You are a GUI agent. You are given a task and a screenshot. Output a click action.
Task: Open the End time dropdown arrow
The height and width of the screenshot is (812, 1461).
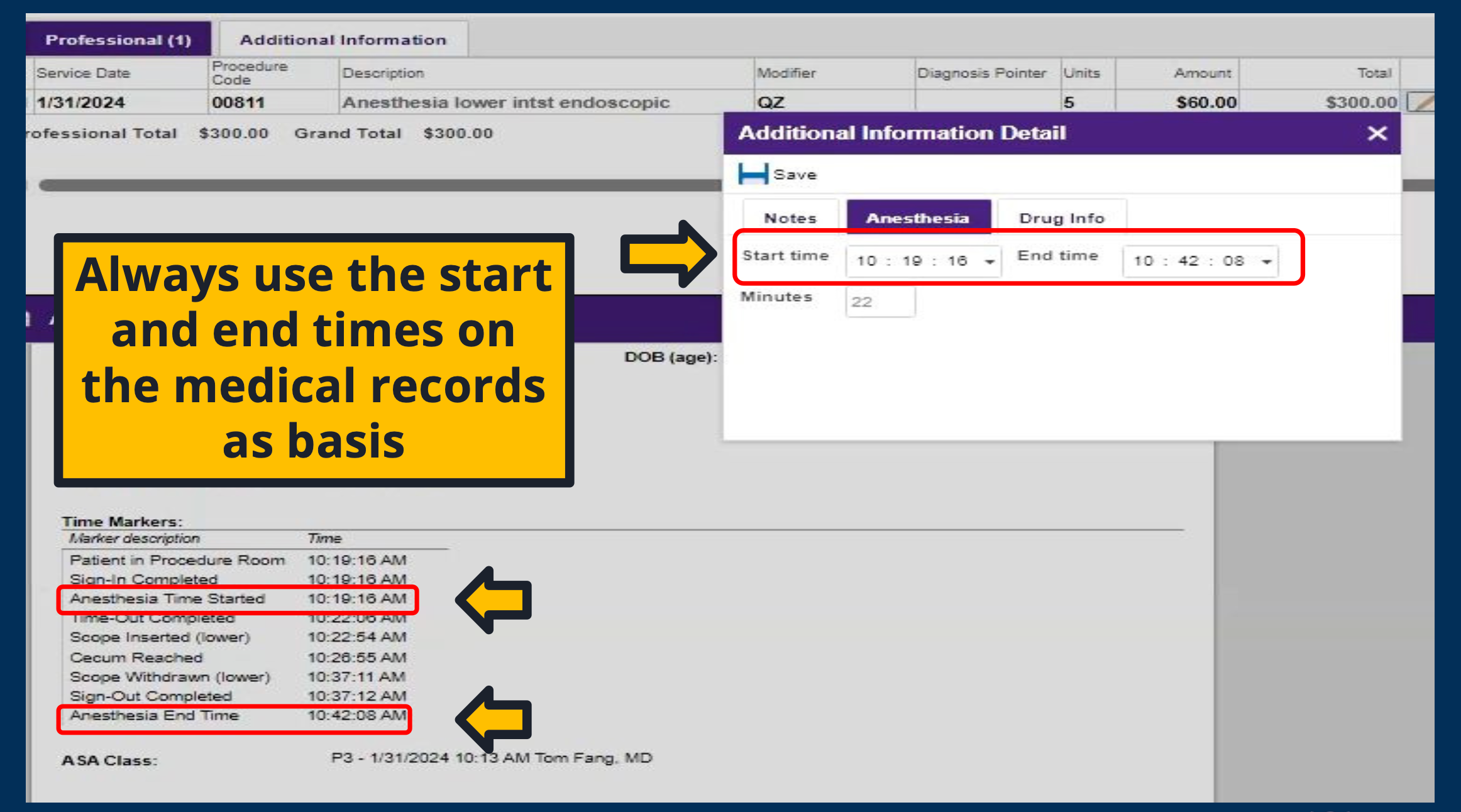coord(1267,261)
